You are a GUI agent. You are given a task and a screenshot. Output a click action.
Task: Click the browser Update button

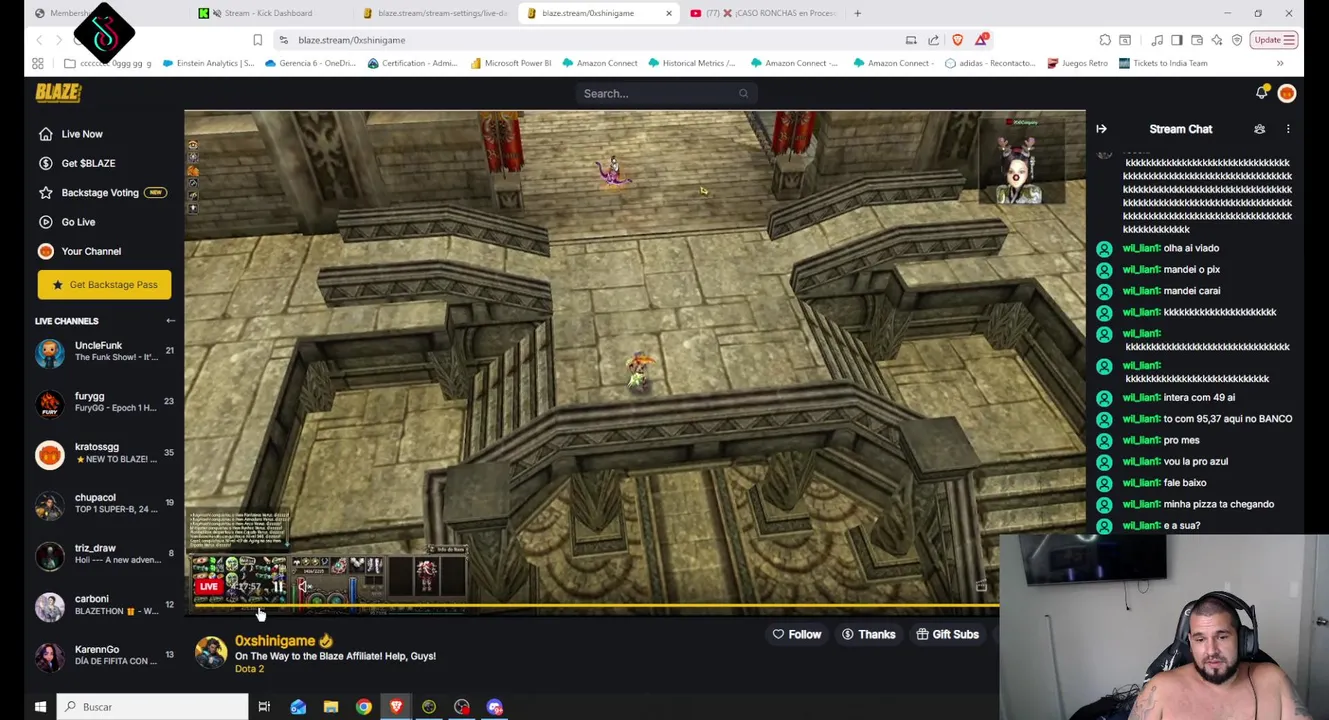click(1275, 40)
